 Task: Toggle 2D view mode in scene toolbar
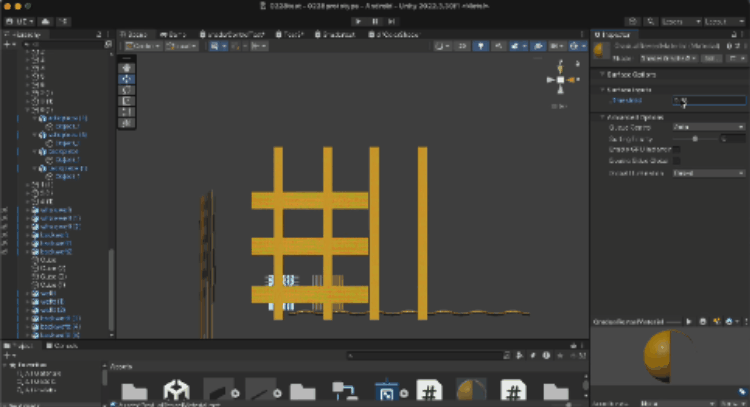[462, 46]
